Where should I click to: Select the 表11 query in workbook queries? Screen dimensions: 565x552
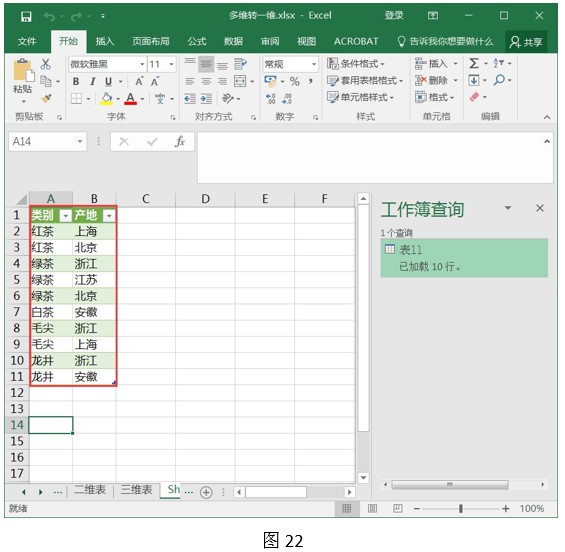tap(464, 258)
